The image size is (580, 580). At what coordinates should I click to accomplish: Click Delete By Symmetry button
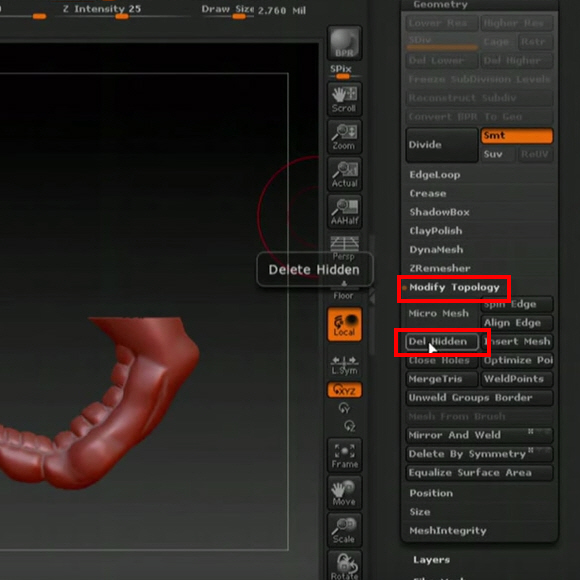(x=479, y=454)
